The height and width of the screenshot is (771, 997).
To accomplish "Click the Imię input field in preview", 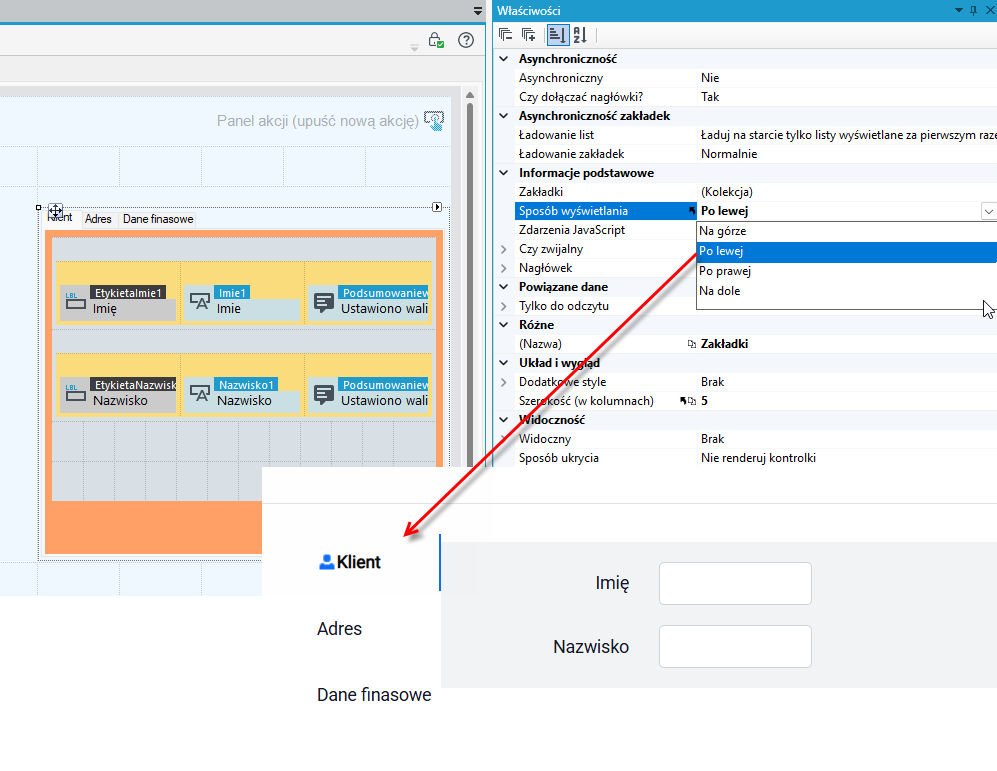I will click(x=735, y=583).
